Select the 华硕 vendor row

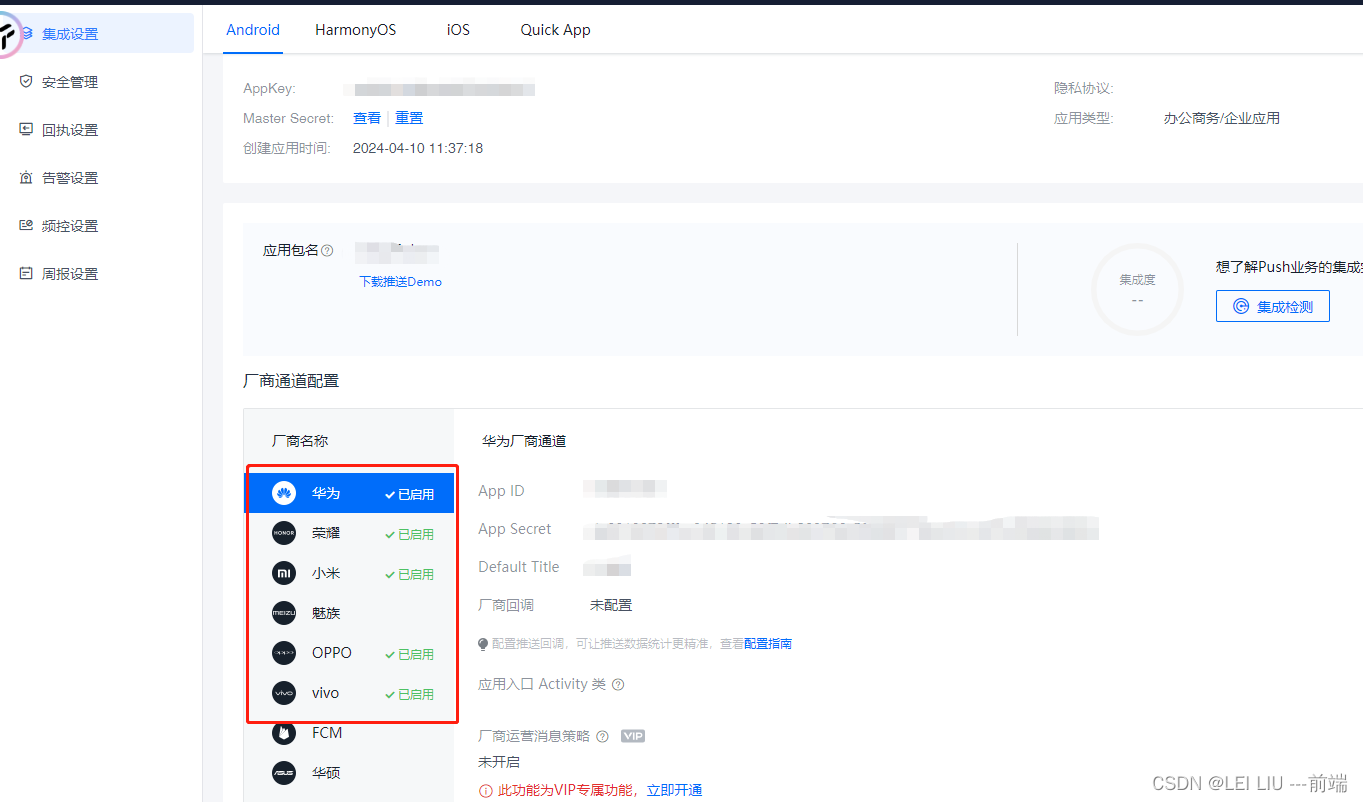351,773
